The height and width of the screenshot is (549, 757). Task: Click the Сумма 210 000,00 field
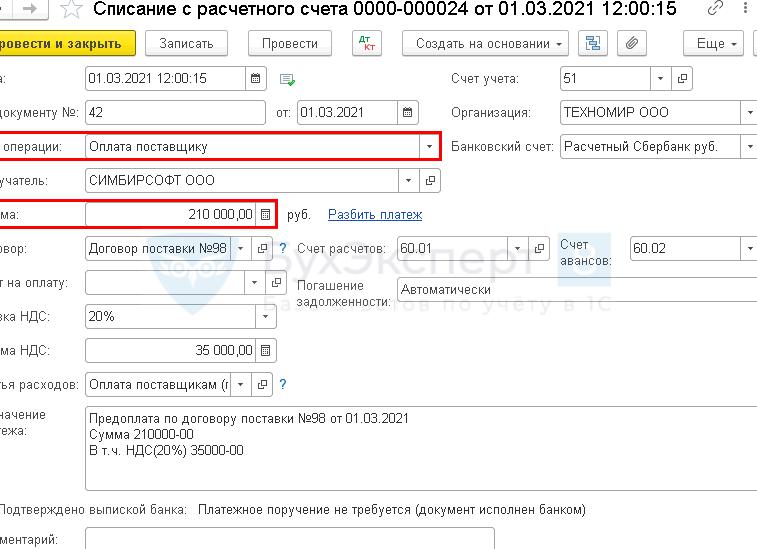tap(170, 214)
